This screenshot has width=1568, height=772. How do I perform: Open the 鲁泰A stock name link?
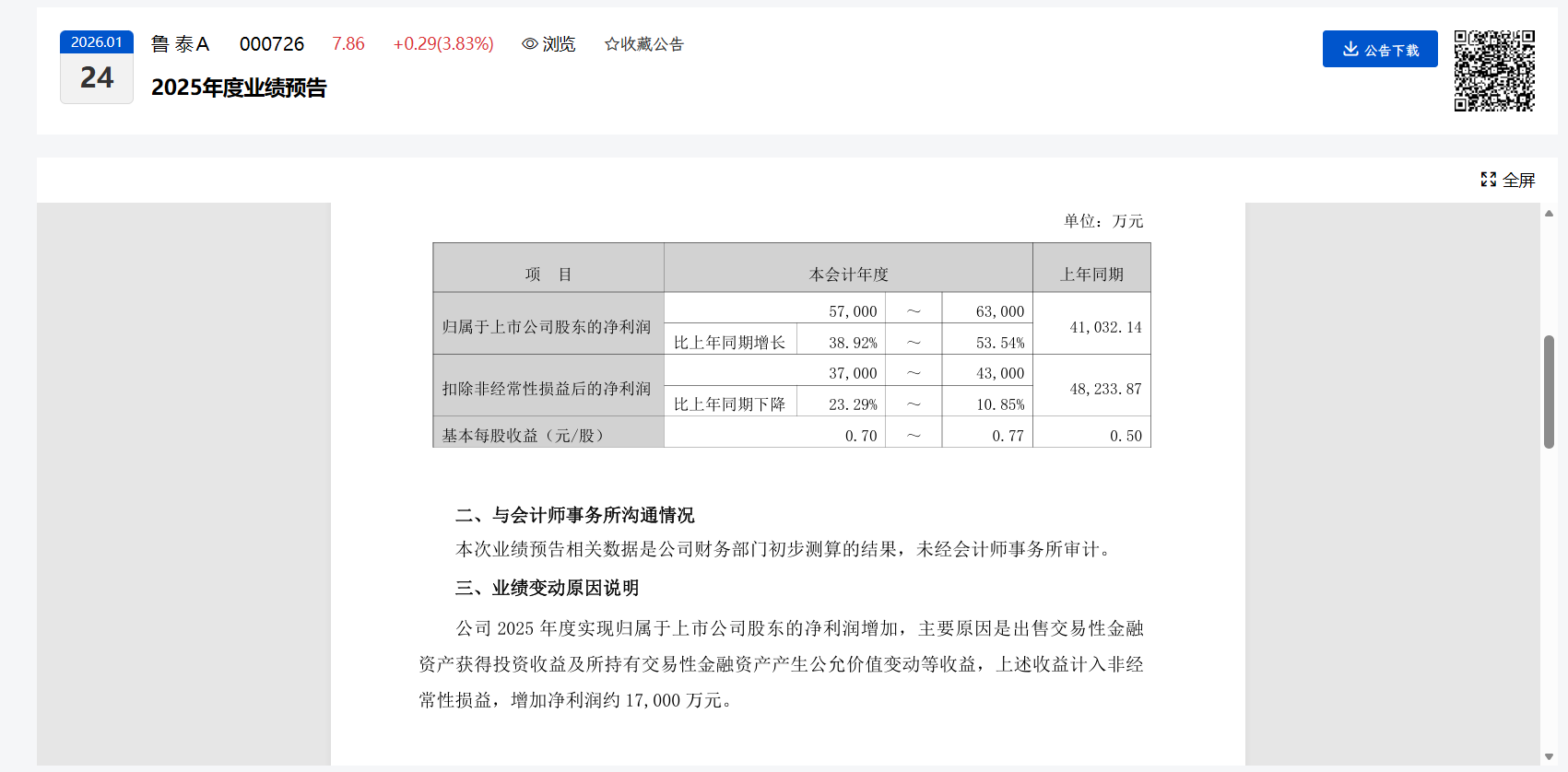[181, 44]
